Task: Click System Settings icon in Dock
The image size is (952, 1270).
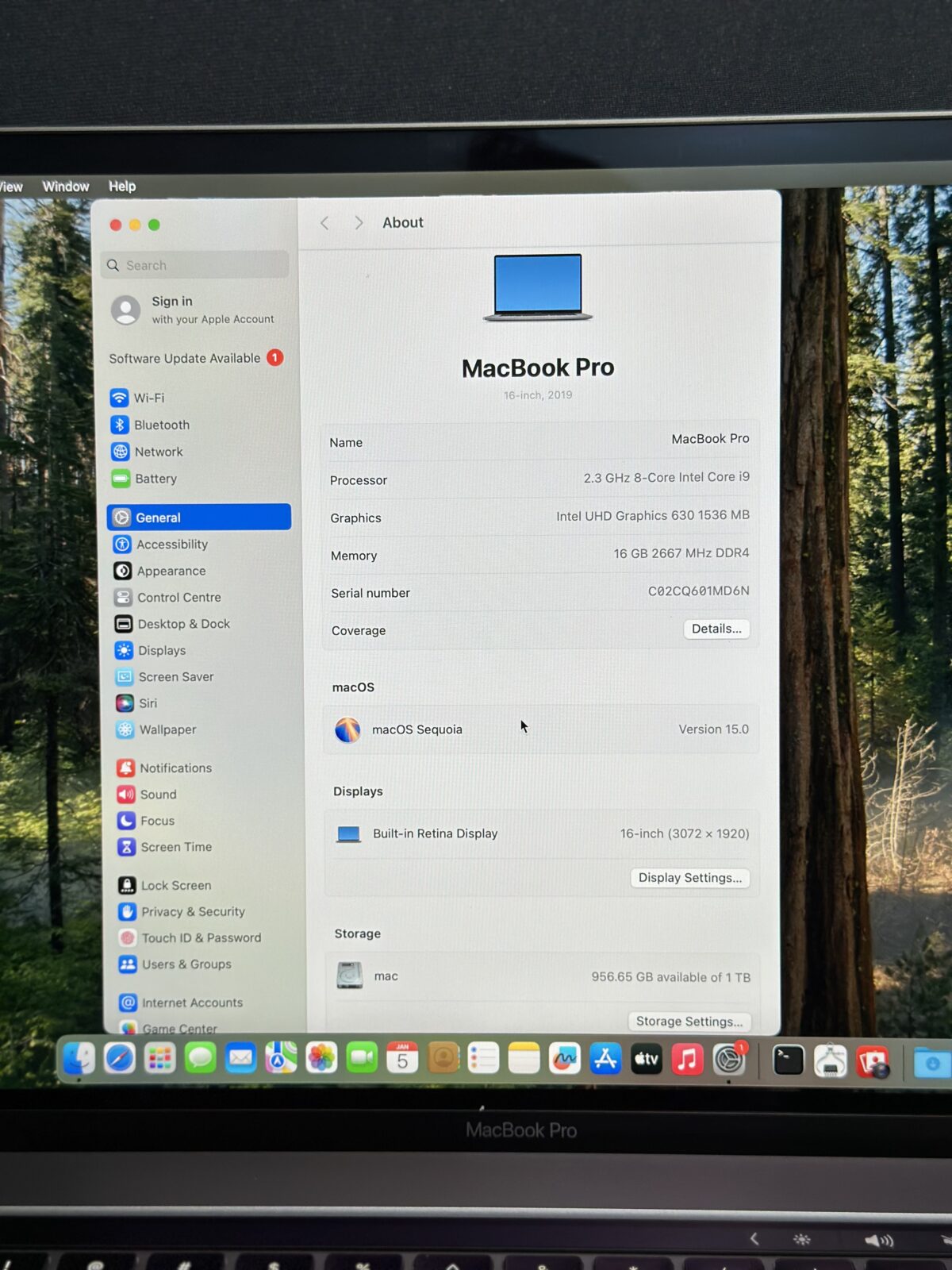Action: (x=728, y=1060)
